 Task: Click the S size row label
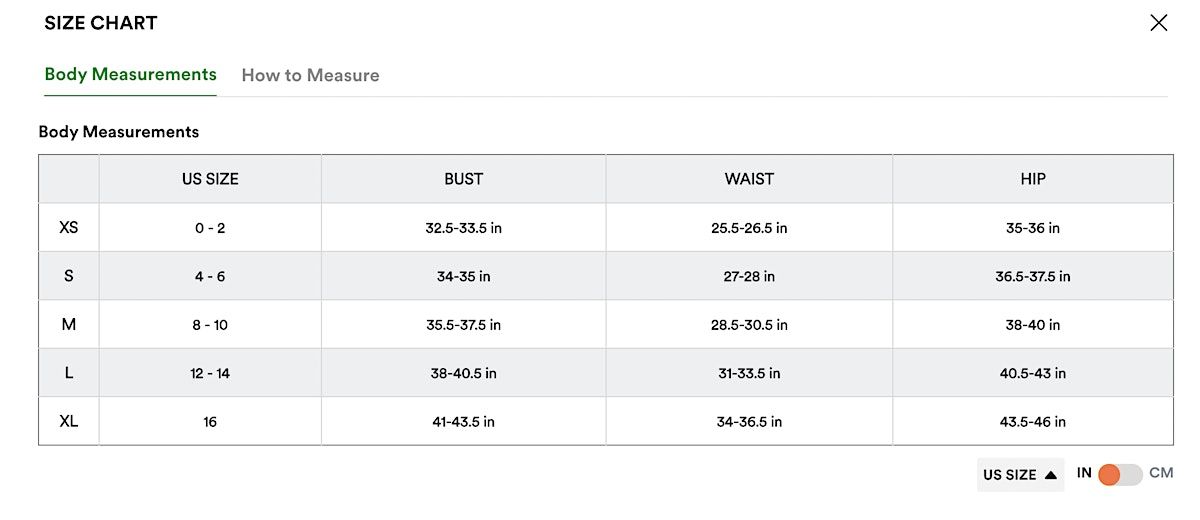click(69, 276)
